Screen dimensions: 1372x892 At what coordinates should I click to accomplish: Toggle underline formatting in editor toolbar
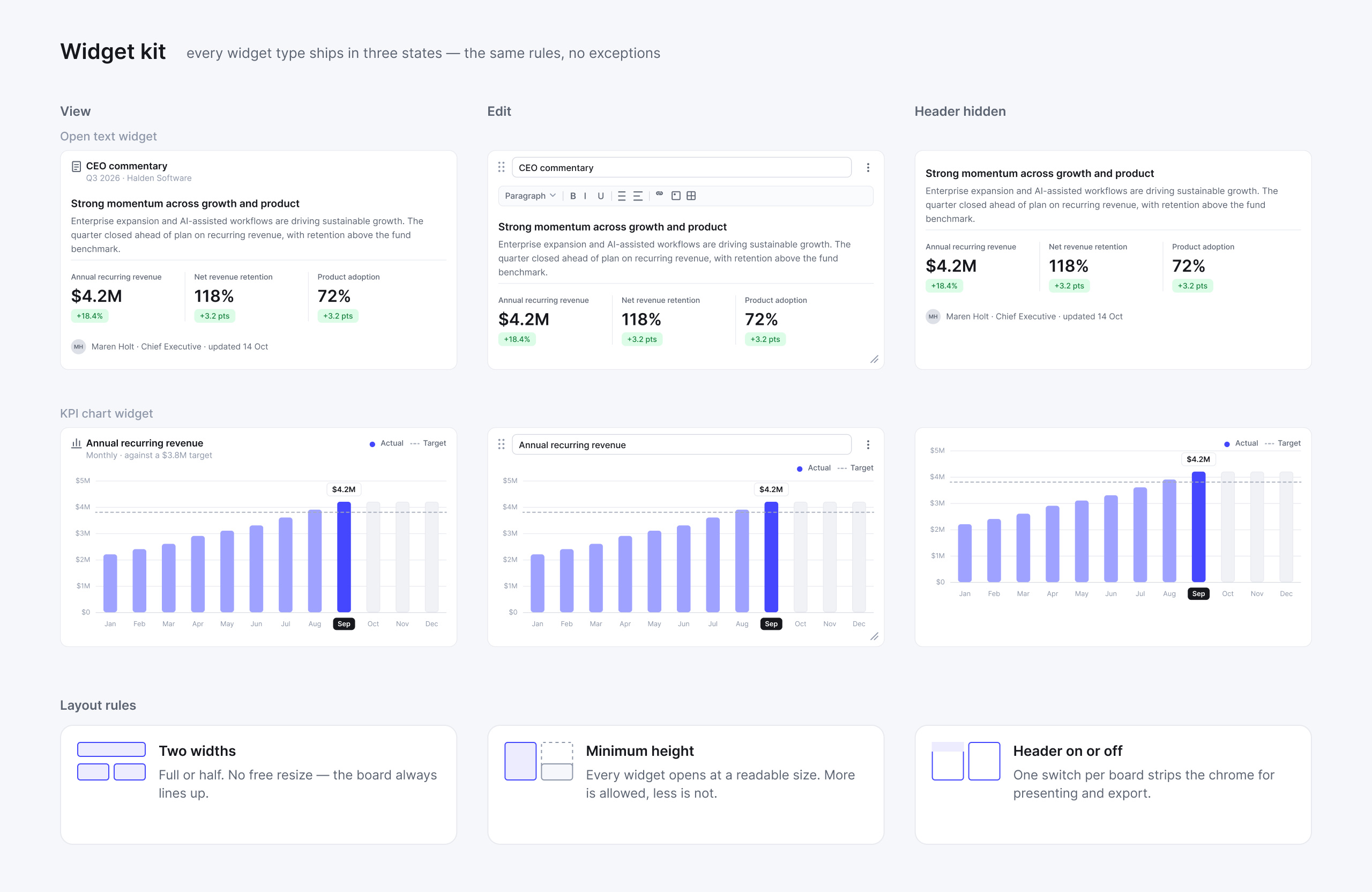tap(601, 196)
